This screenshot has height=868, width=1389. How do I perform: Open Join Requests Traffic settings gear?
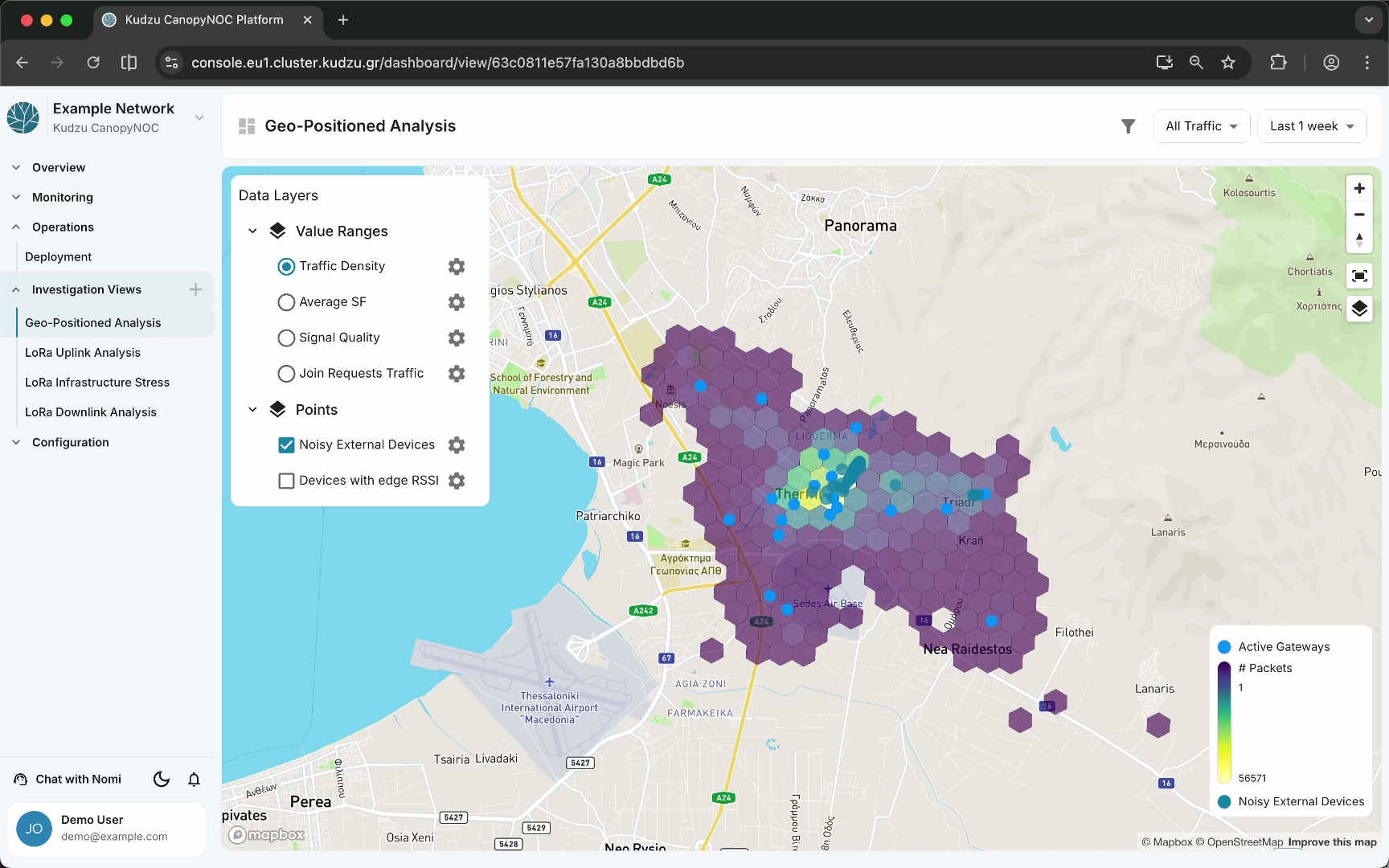(457, 374)
